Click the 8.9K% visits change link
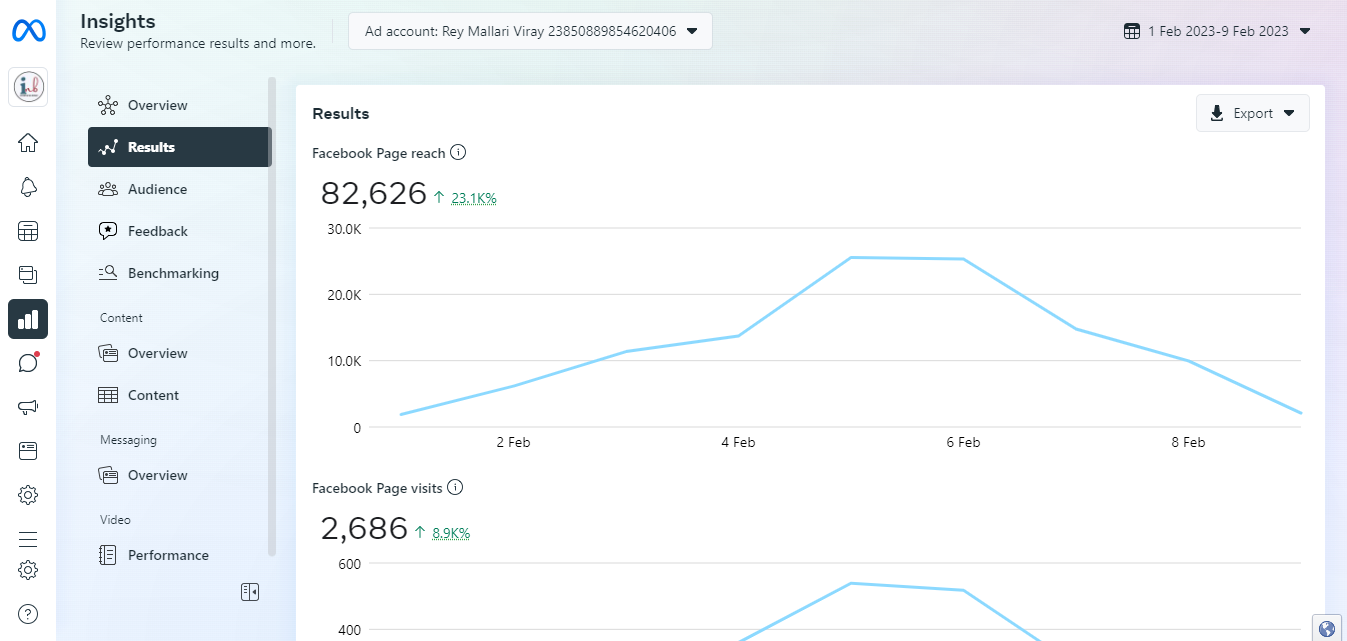 [x=450, y=533]
